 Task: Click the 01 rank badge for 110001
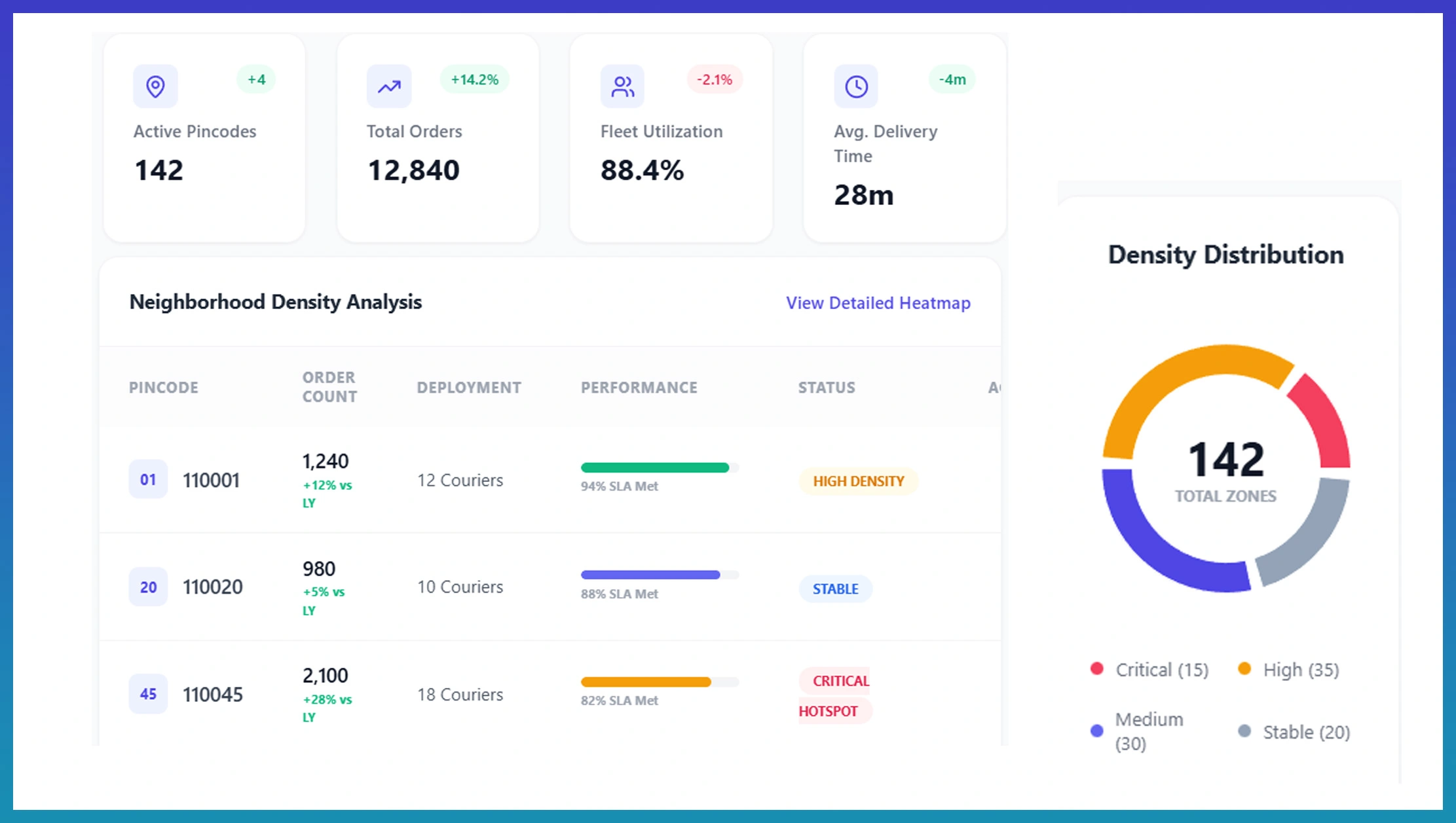tap(148, 480)
